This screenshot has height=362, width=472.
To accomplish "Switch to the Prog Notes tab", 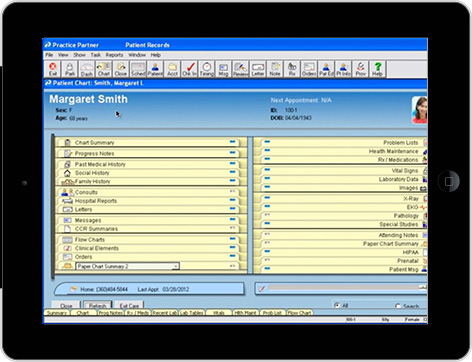I will [111, 313].
